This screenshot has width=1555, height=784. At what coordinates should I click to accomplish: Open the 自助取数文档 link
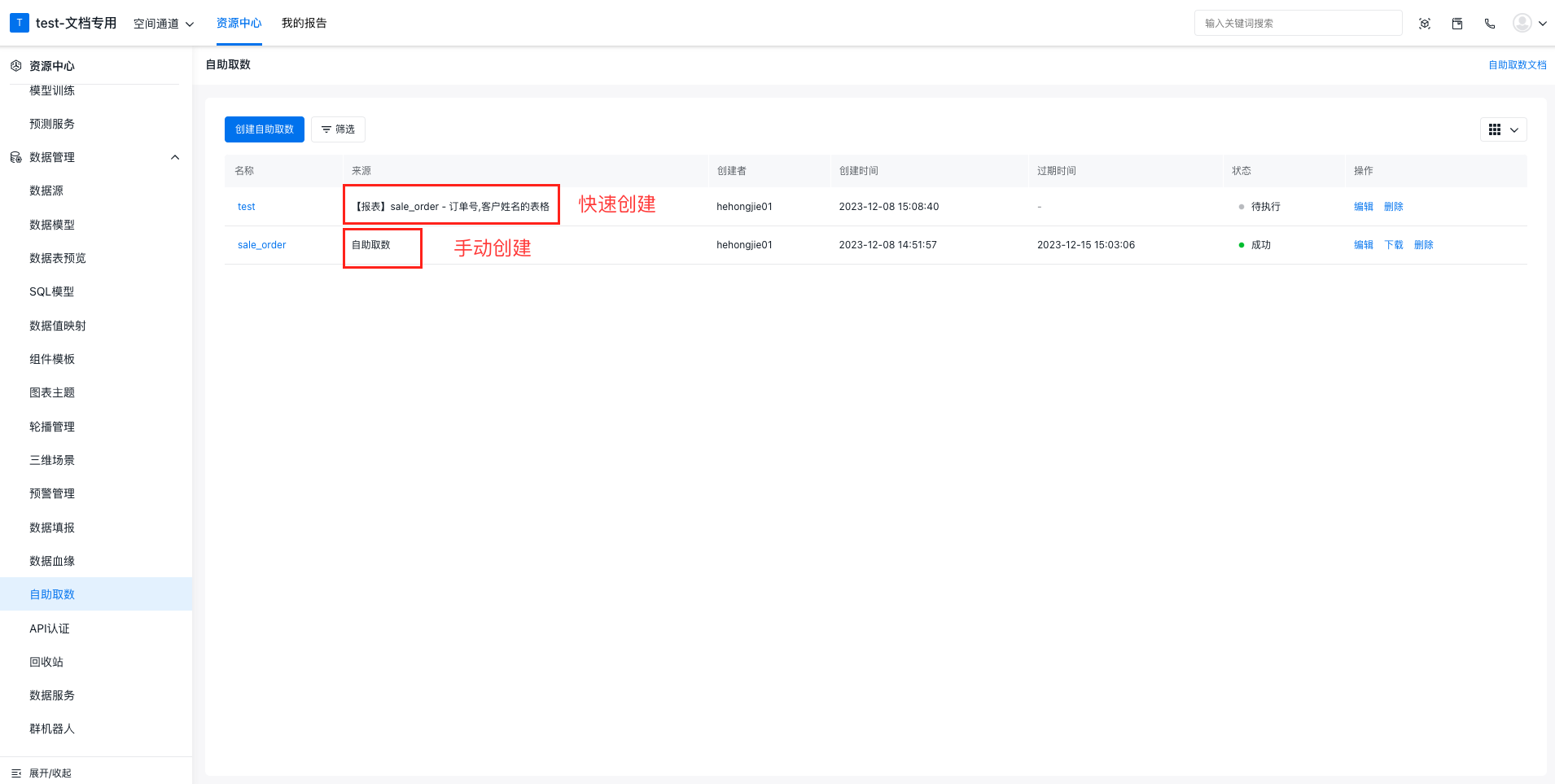coord(1518,65)
